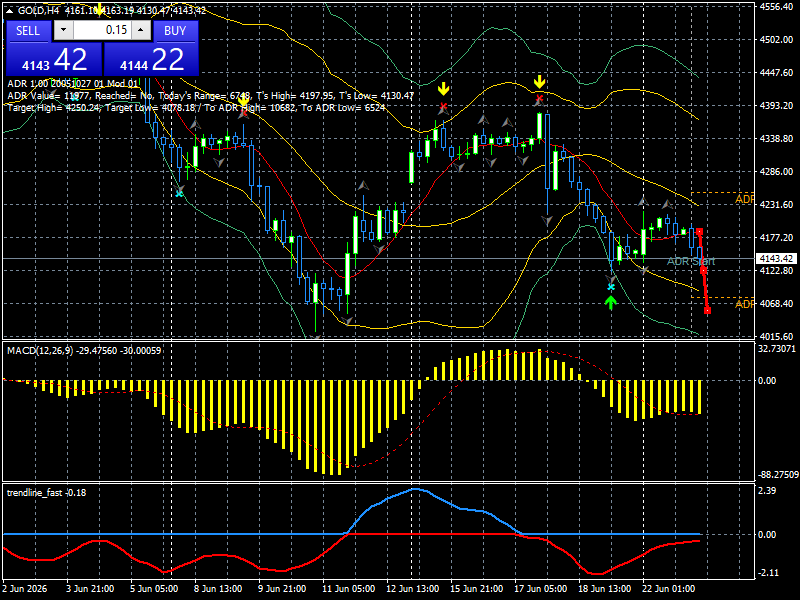Click time axis label 12 Jun 13:00

[412, 589]
